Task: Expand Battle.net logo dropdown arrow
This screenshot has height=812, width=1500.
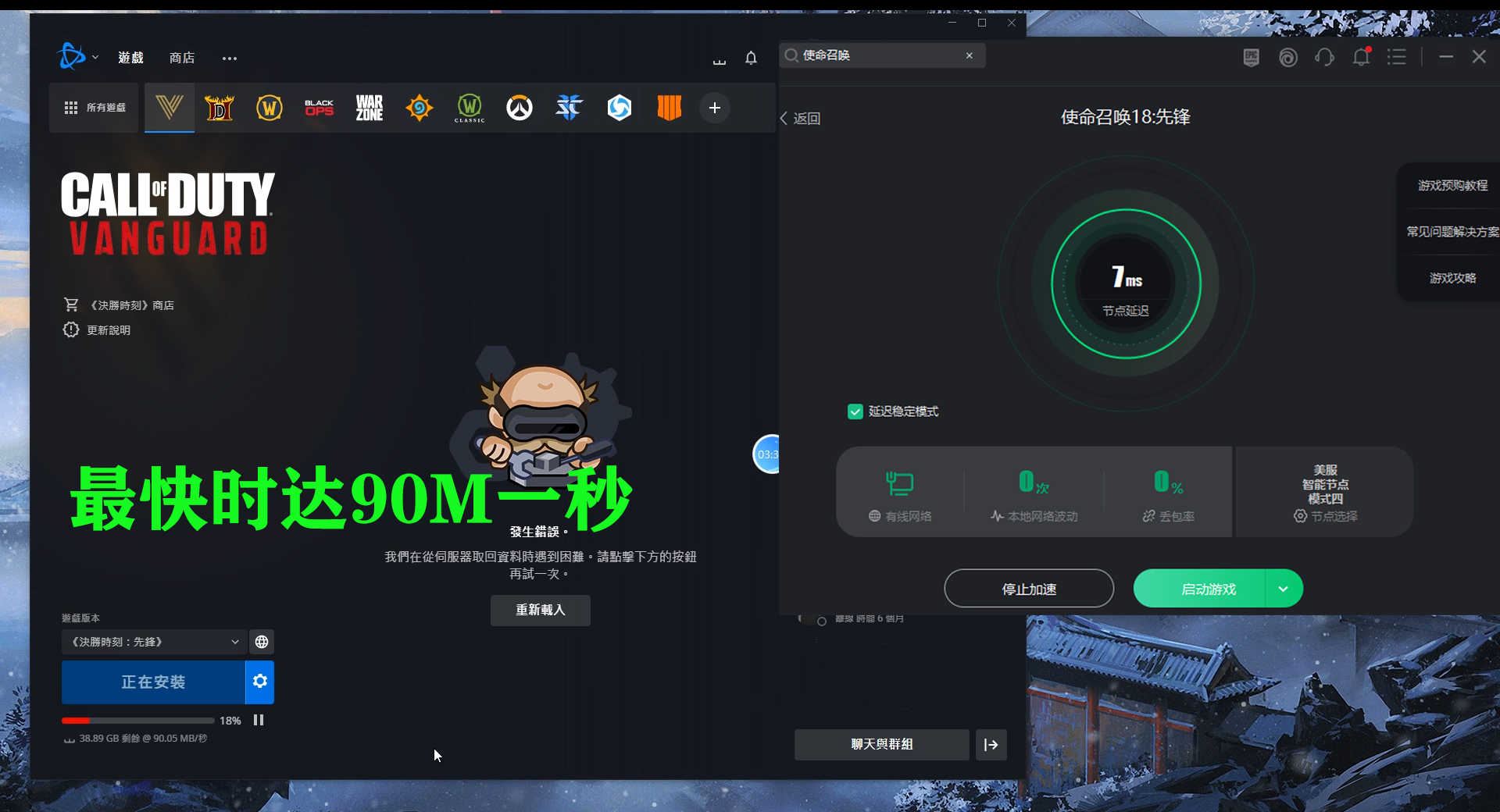Action: (95, 57)
